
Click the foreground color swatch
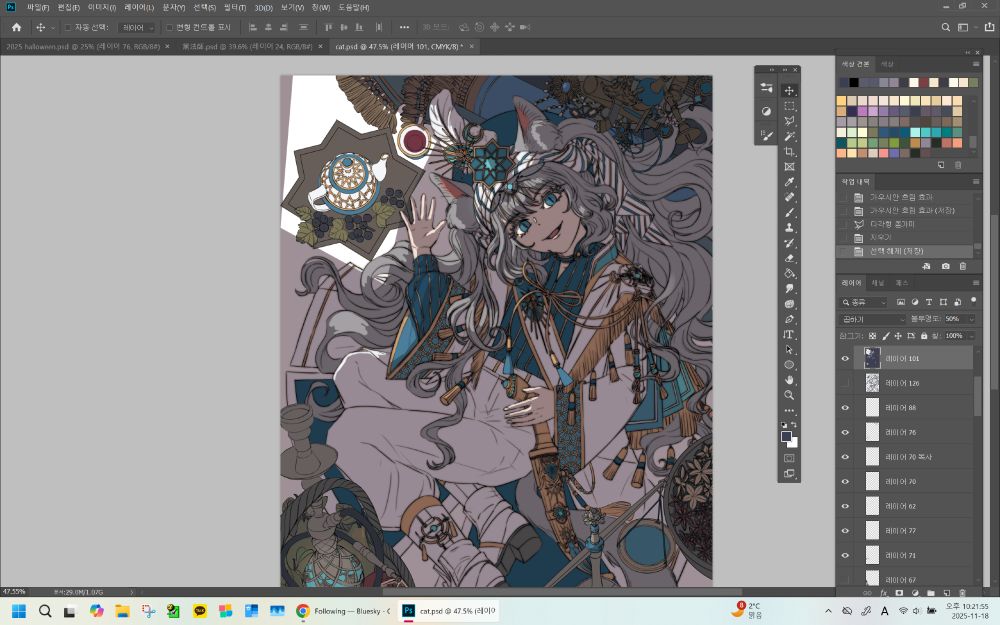(786, 436)
